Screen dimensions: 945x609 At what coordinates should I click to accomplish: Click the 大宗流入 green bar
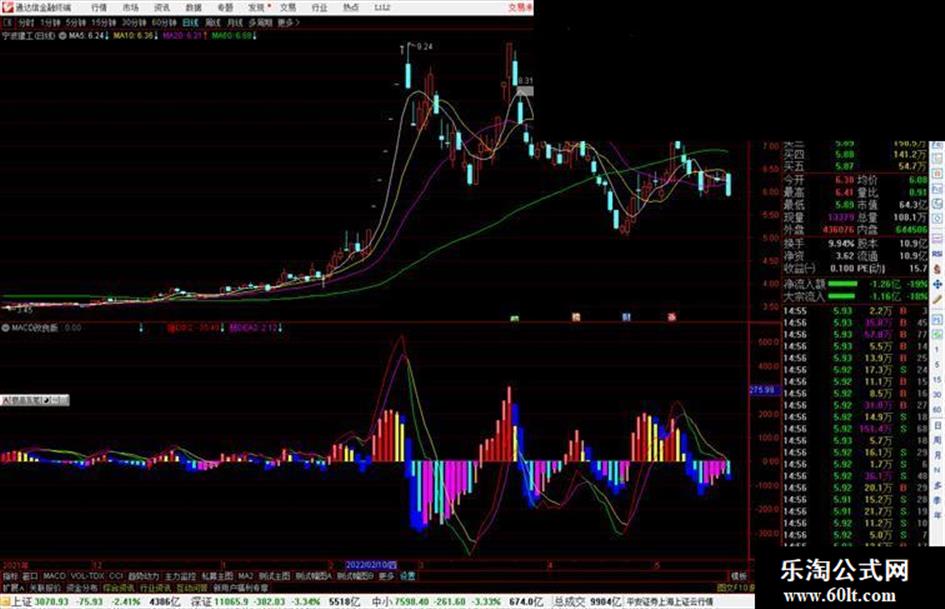click(x=843, y=296)
